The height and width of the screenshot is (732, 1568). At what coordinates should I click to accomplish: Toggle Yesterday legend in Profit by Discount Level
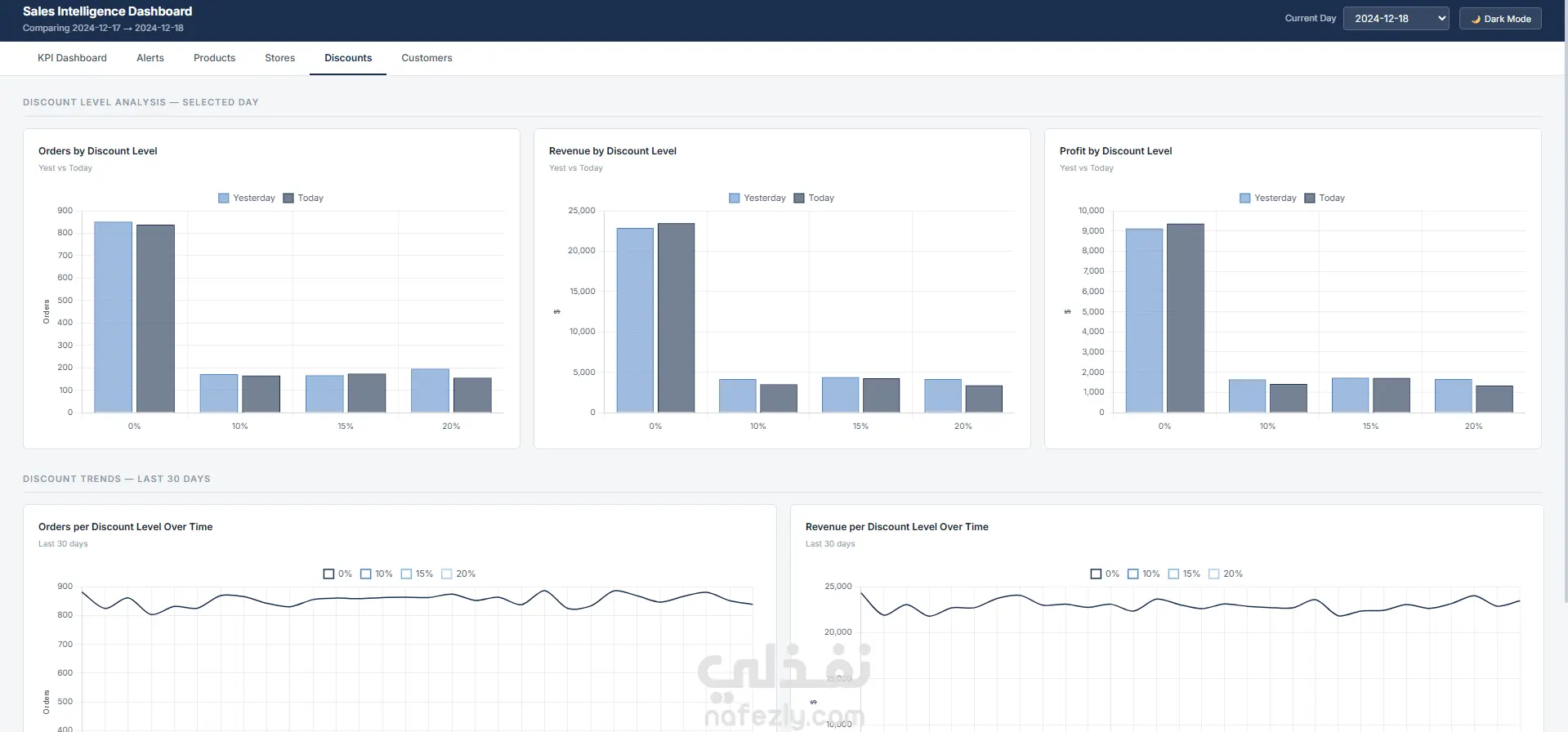(1268, 199)
